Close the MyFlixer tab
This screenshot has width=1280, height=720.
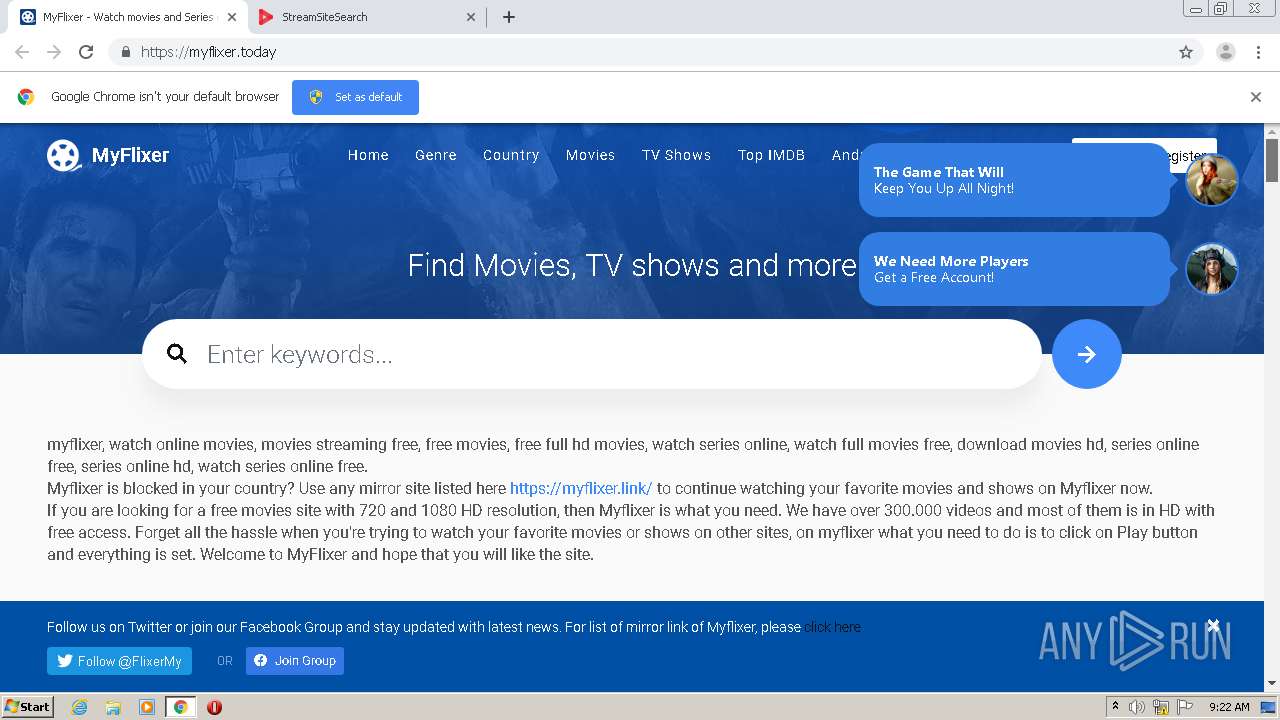pos(232,17)
